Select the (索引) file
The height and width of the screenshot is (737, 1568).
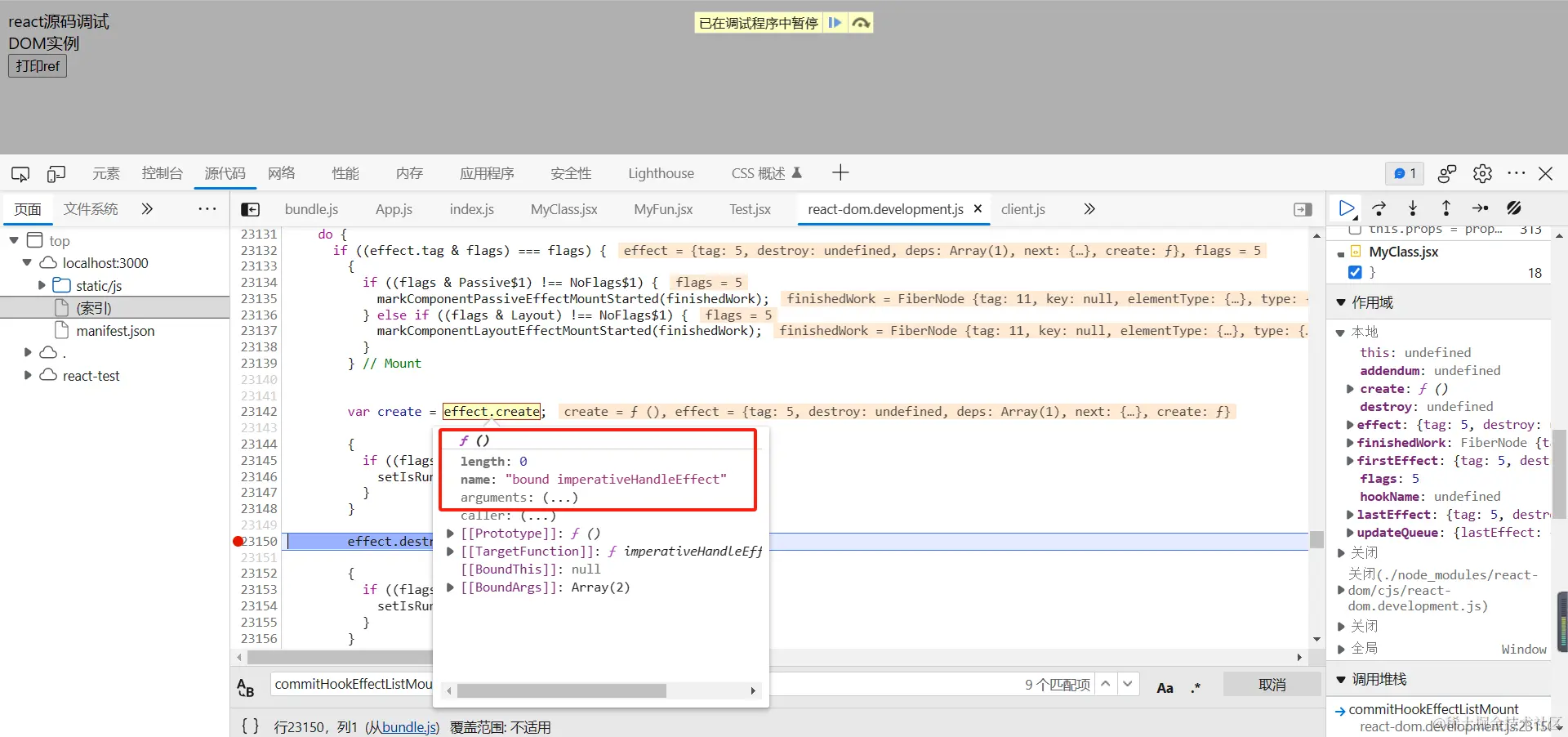coord(94,308)
